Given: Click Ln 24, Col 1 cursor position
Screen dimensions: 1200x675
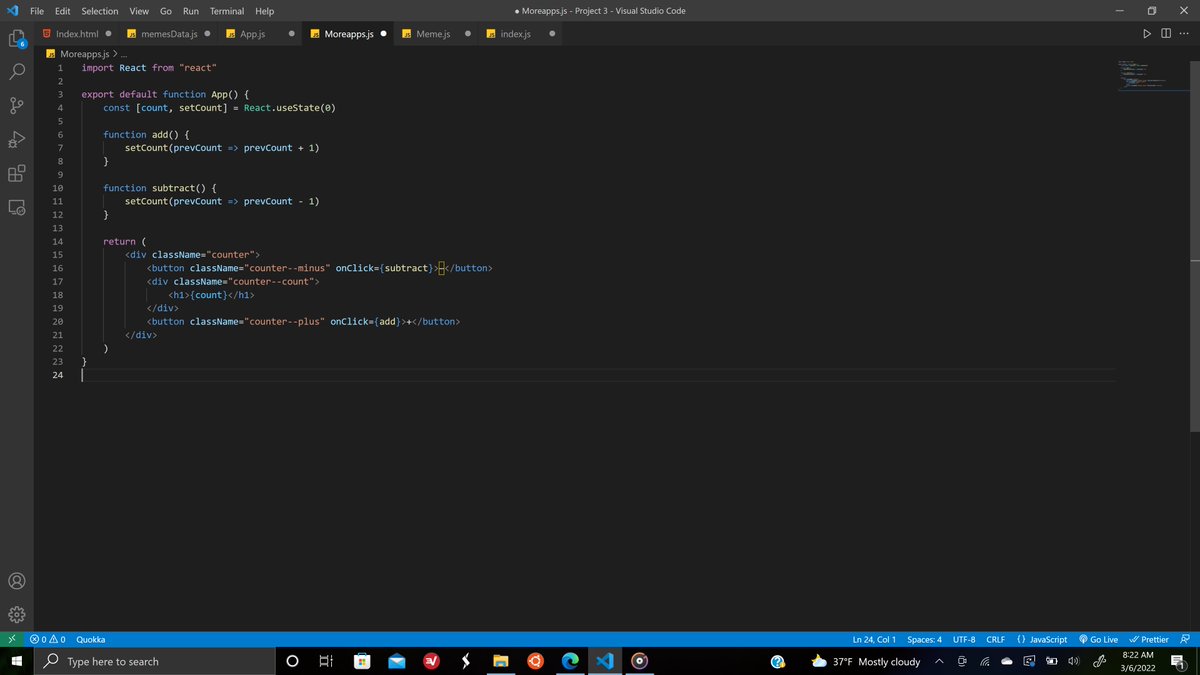Looking at the screenshot, I should click(874, 639).
